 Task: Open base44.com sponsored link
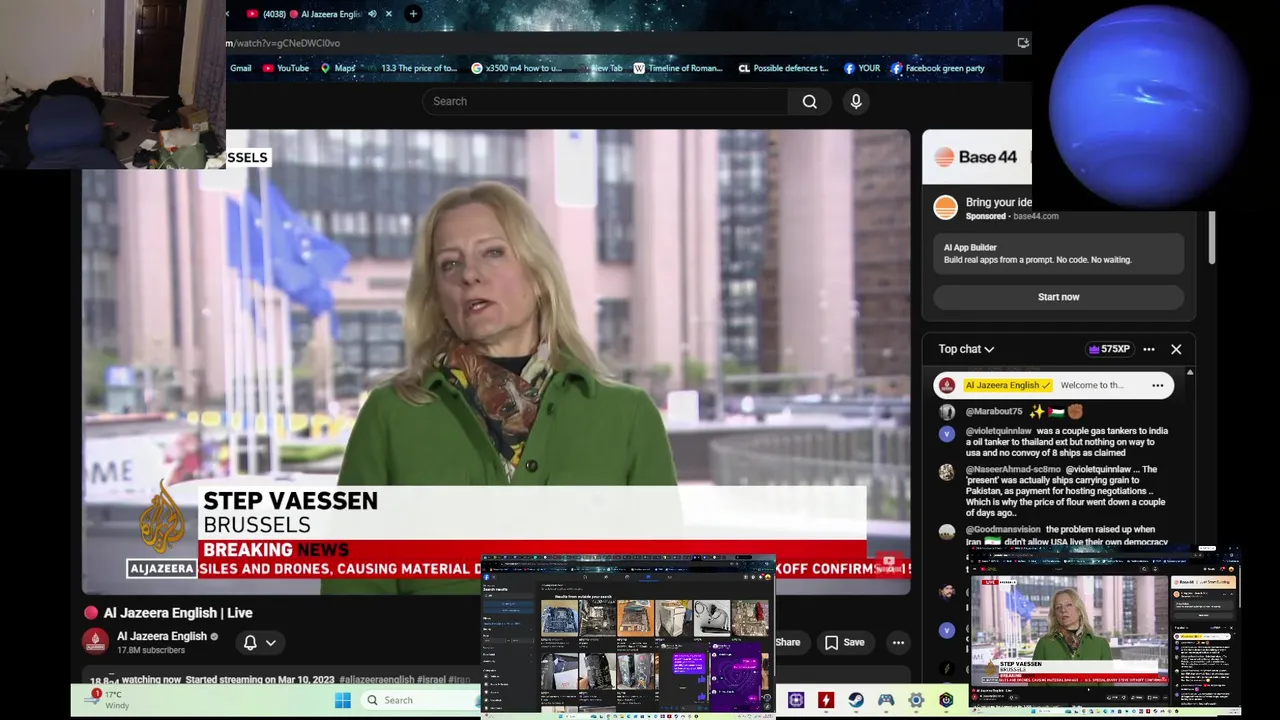(x=1034, y=216)
